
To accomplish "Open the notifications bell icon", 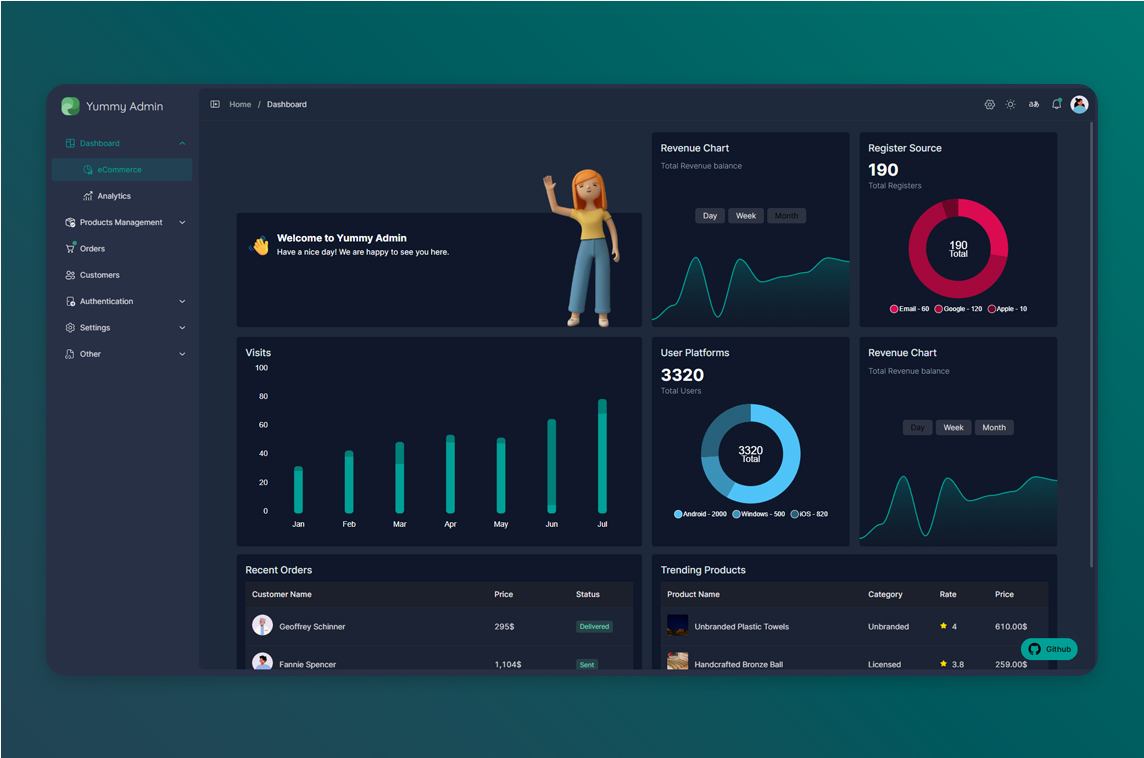I will pos(1056,104).
